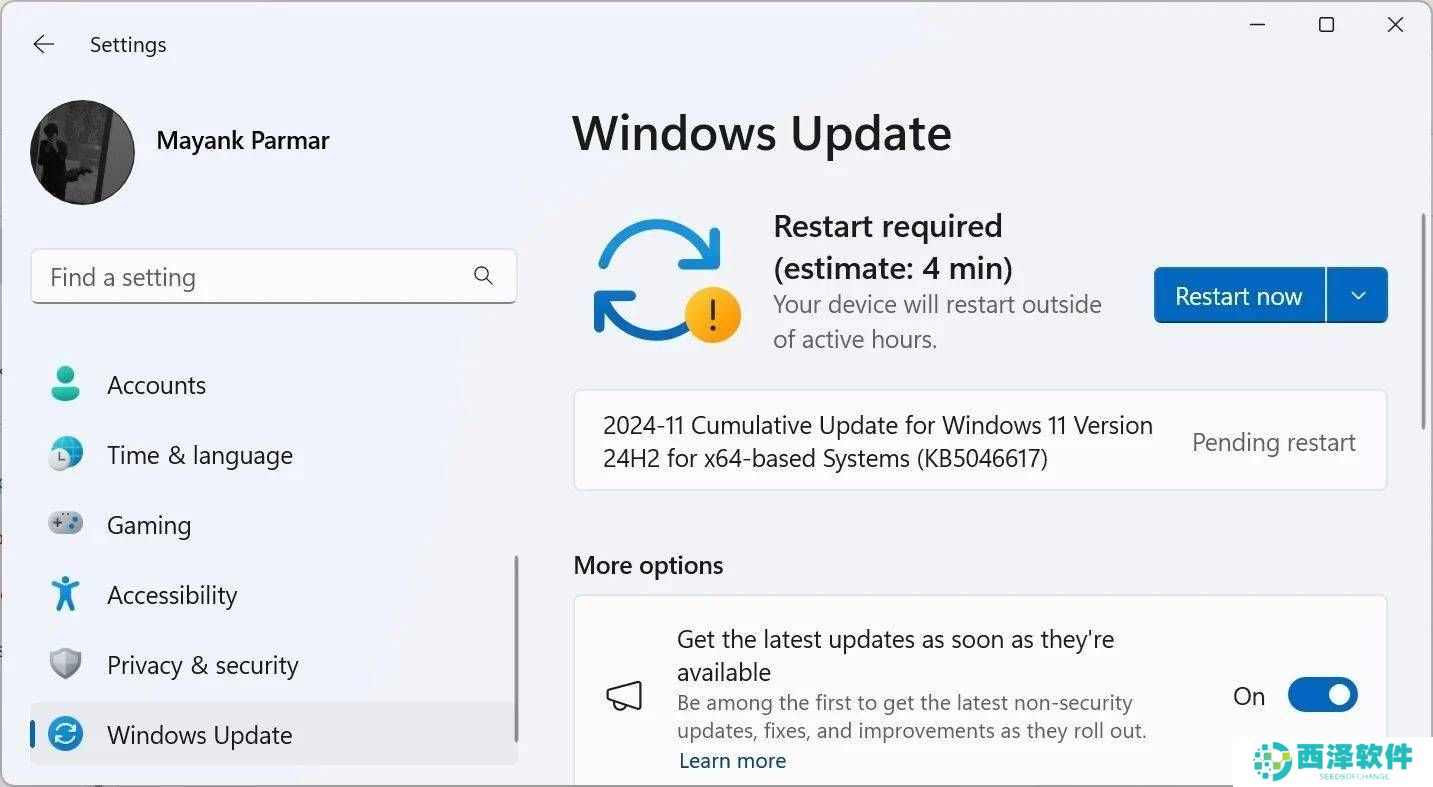Click the Restart now button
This screenshot has height=787, width=1433.
[1239, 295]
